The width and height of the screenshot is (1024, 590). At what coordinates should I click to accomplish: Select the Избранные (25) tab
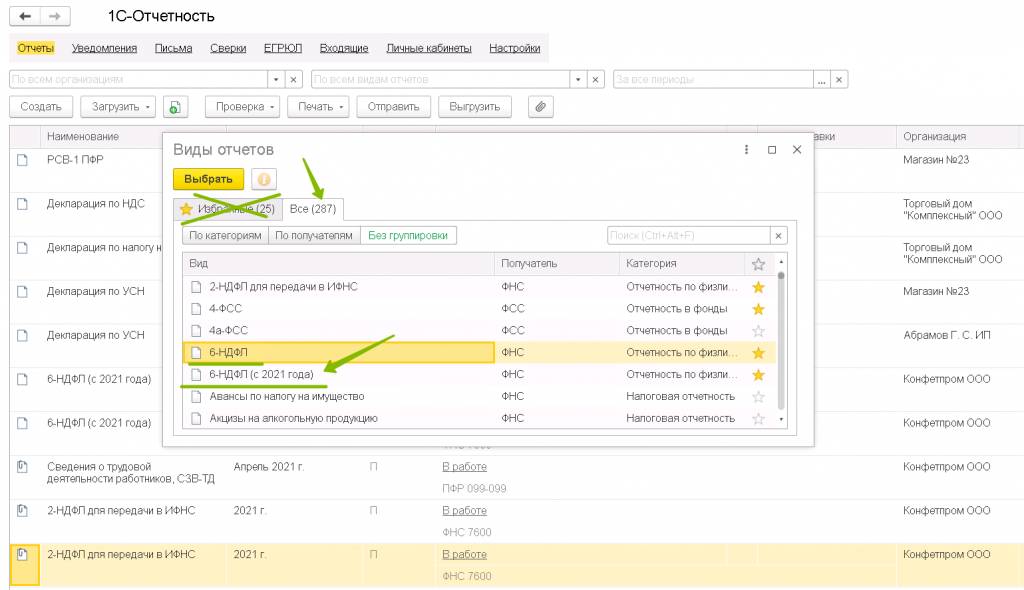click(228, 209)
